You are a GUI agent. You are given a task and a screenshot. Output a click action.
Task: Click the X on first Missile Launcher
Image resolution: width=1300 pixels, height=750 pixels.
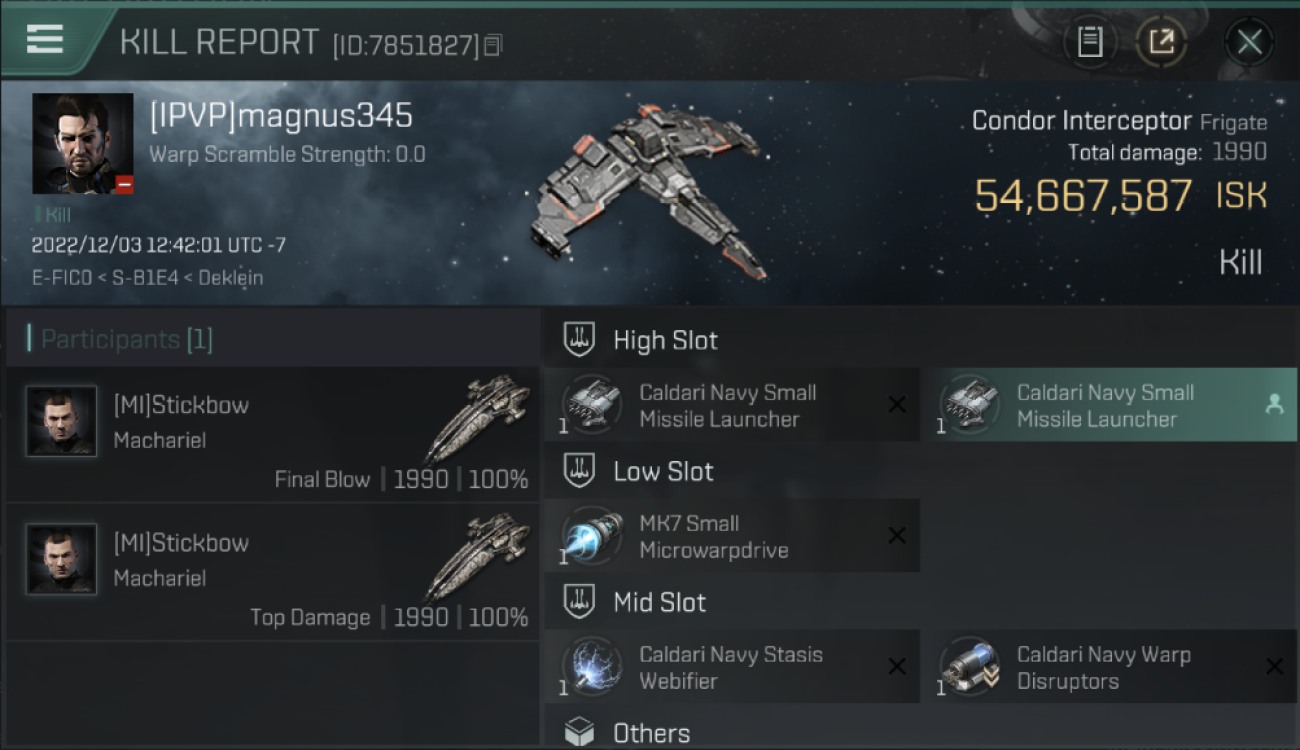tap(897, 405)
